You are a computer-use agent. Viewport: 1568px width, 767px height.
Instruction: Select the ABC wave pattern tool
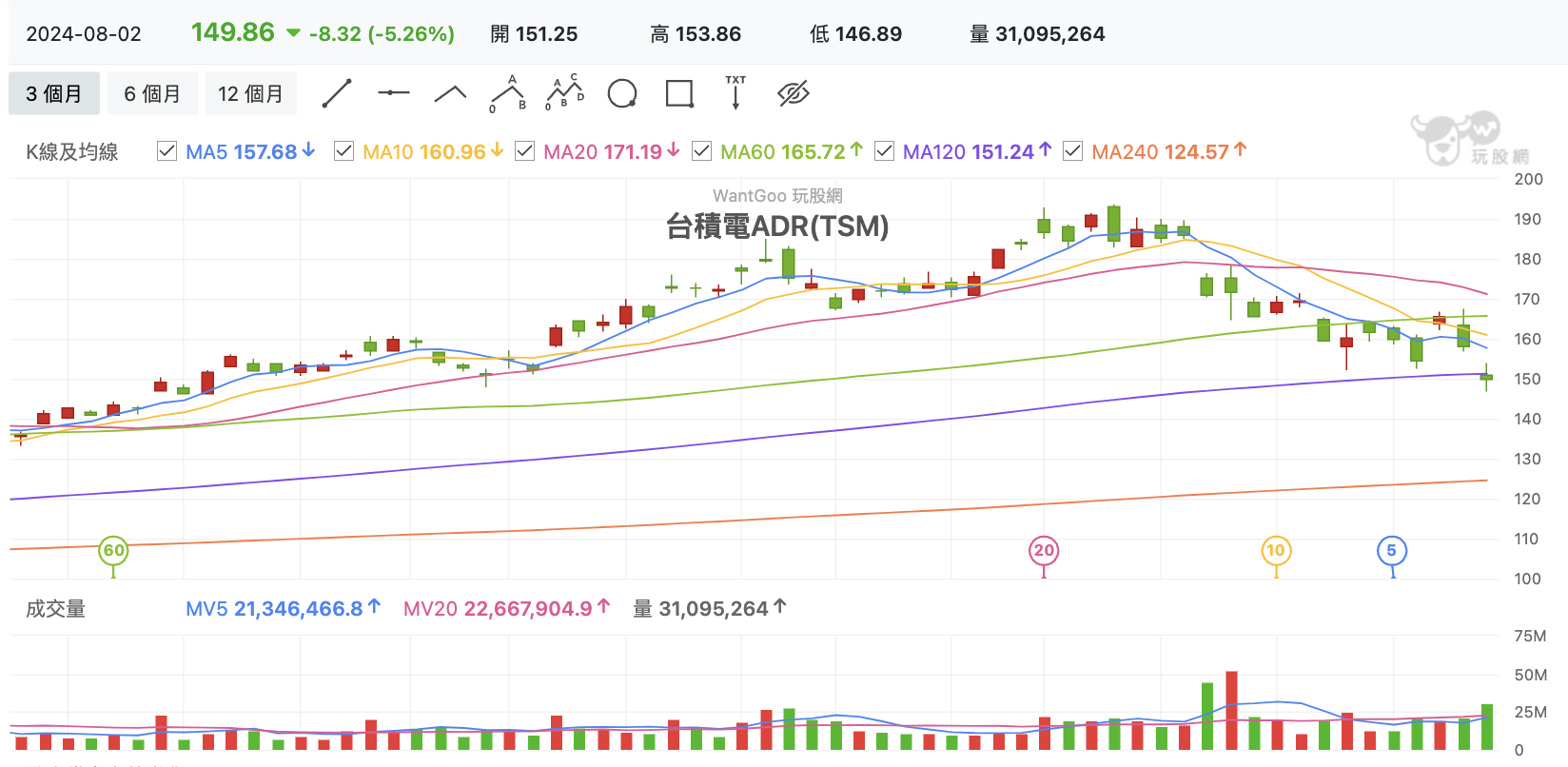[508, 93]
